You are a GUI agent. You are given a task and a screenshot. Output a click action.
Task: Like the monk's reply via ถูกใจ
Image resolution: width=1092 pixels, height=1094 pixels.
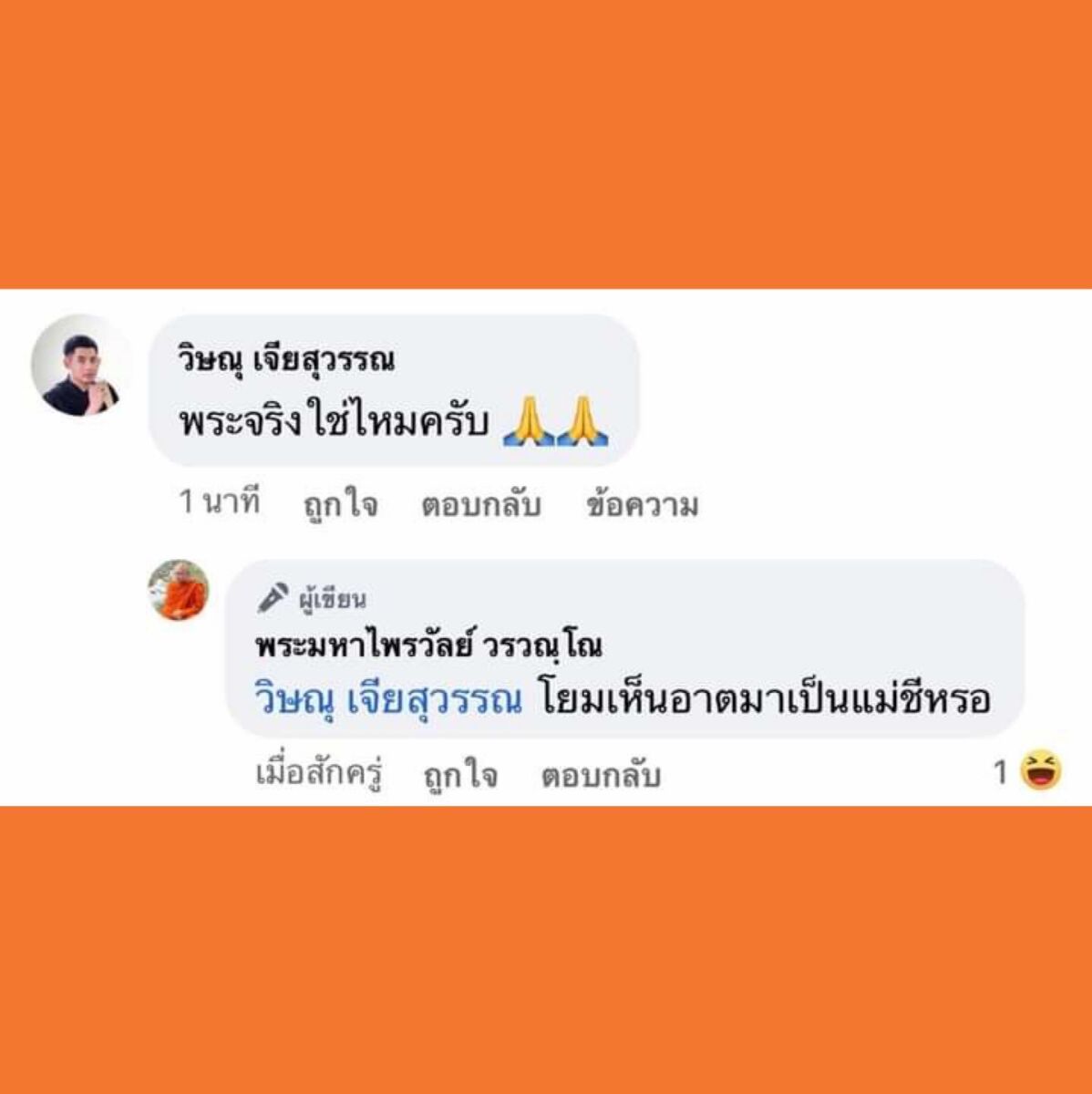460,775
